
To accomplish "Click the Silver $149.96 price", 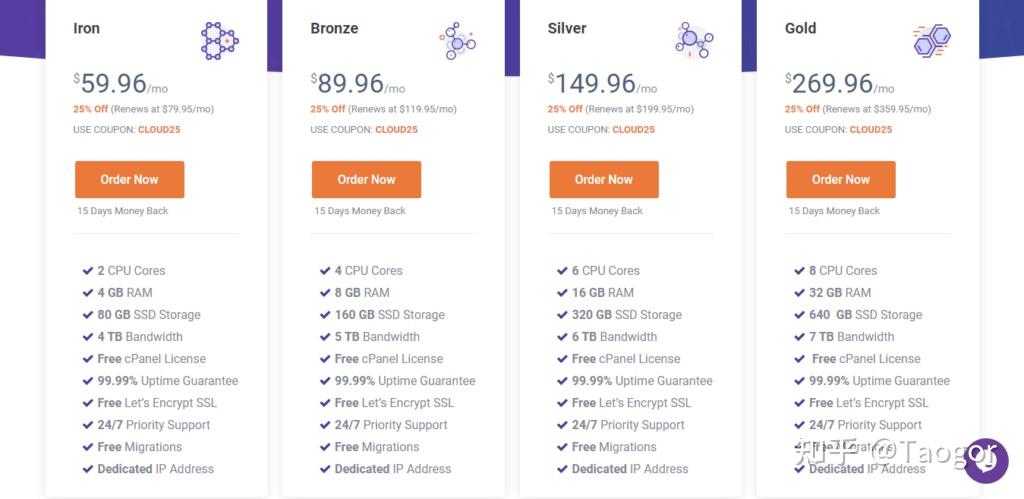I will pos(592,84).
